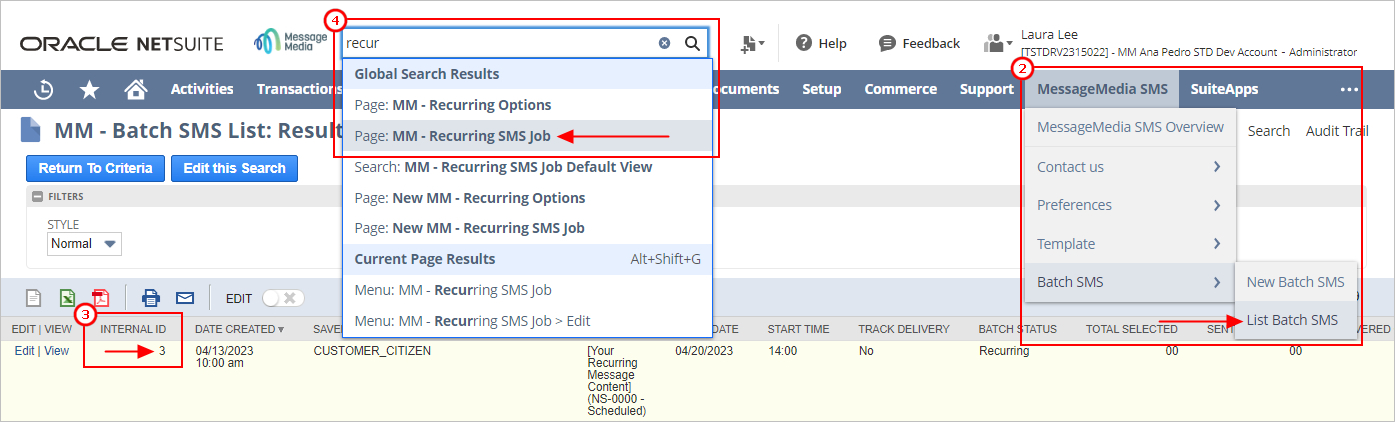Clear the global search text
The image size is (1395, 422).
click(664, 43)
